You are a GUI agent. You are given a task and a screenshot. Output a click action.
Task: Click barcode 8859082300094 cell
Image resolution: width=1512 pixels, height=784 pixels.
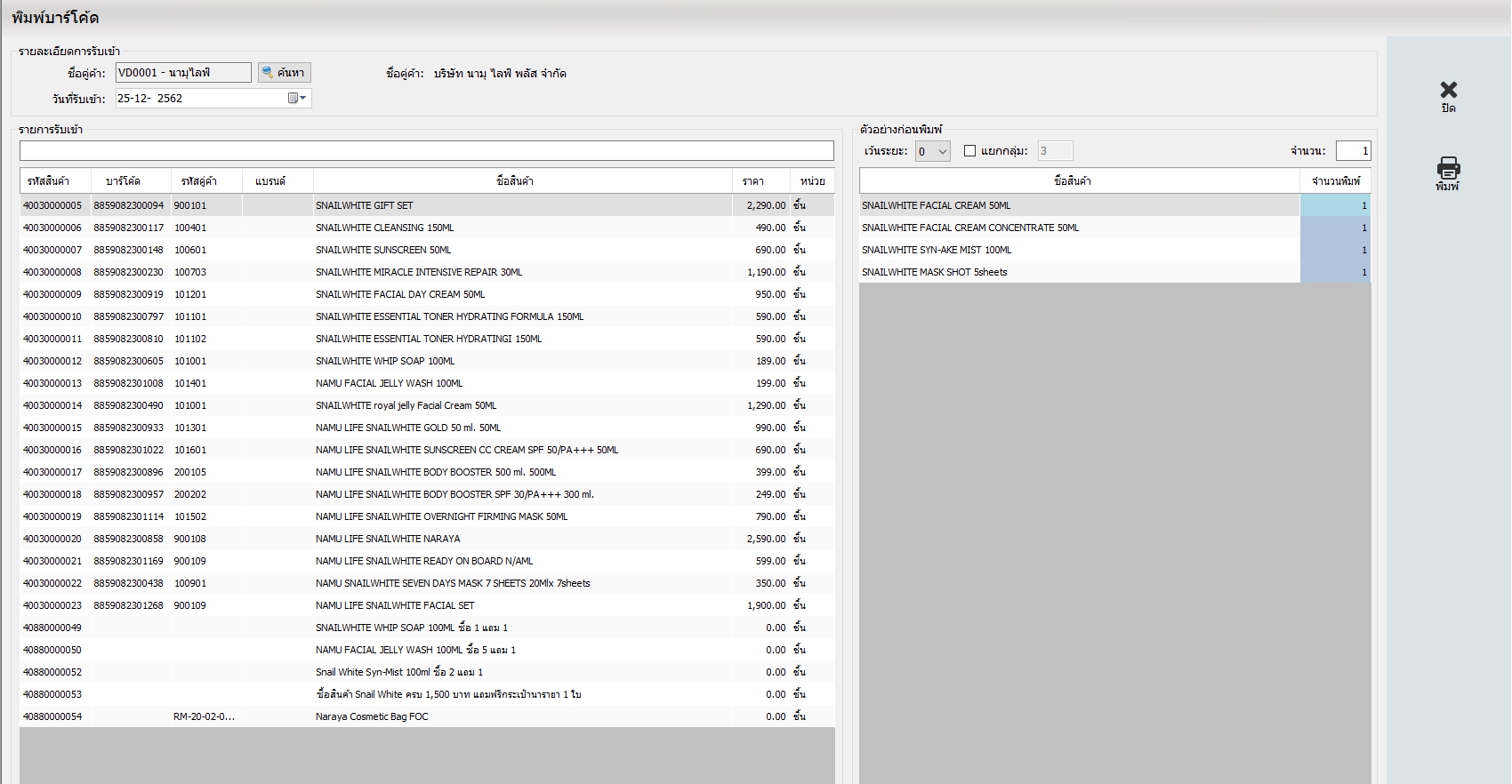point(129,205)
